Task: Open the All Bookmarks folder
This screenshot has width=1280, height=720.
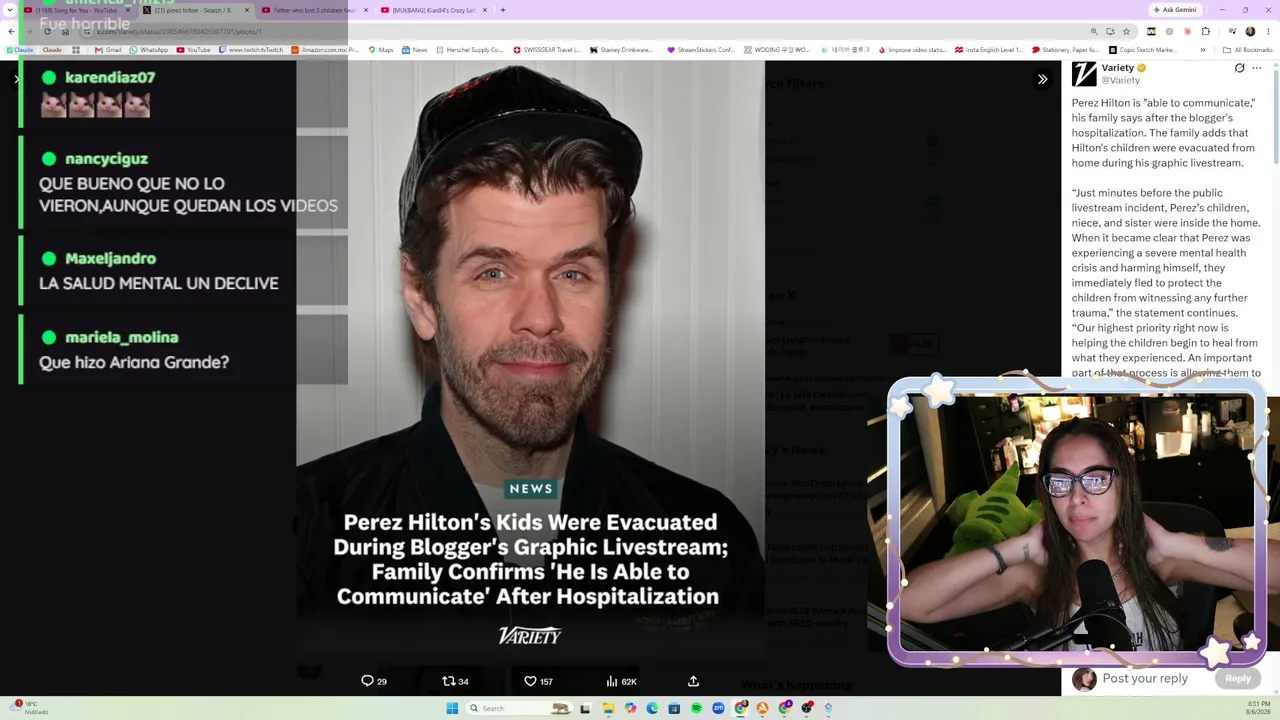Action: click(1248, 50)
